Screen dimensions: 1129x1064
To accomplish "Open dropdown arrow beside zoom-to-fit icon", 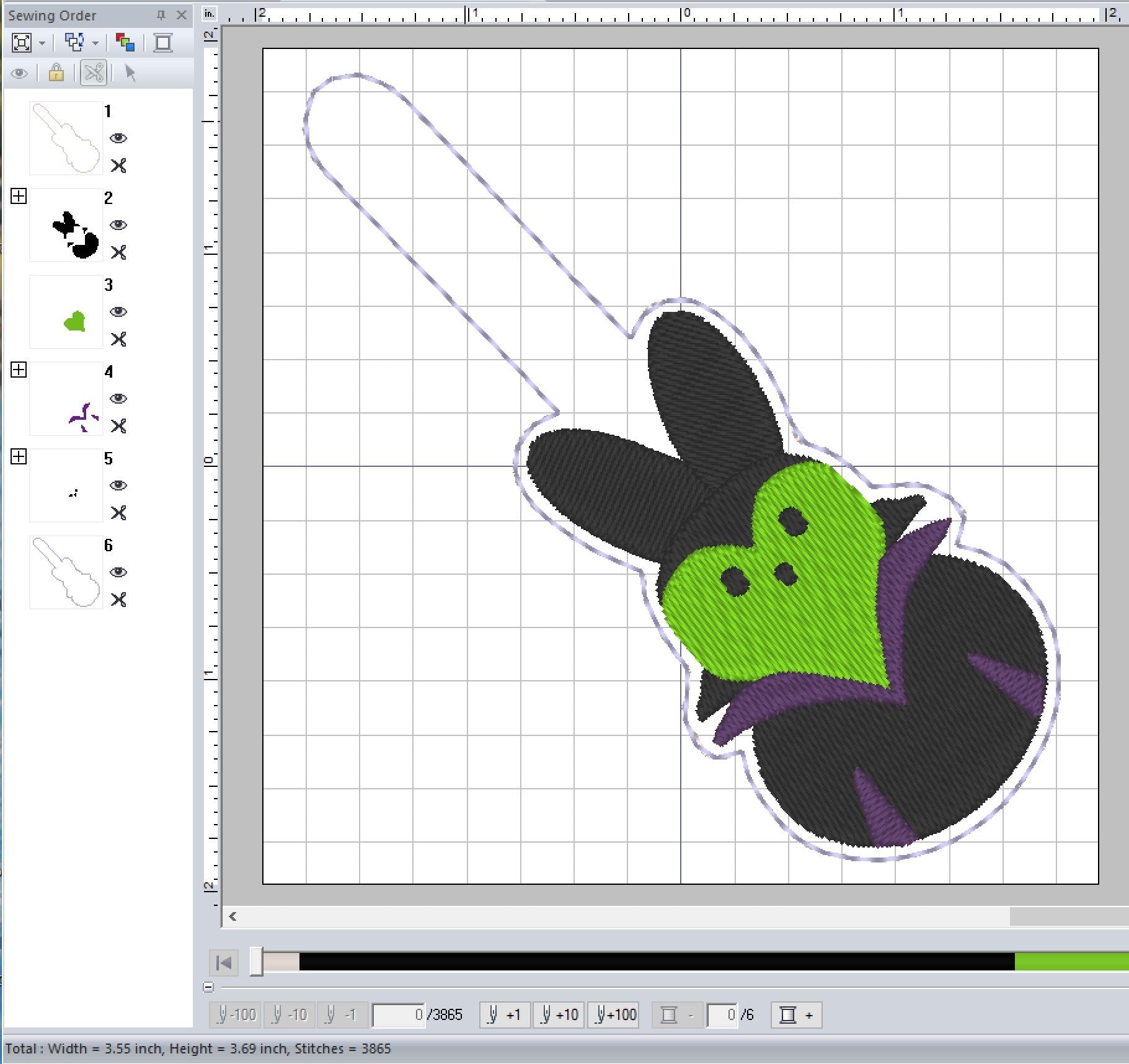I will pyautogui.click(x=42, y=43).
